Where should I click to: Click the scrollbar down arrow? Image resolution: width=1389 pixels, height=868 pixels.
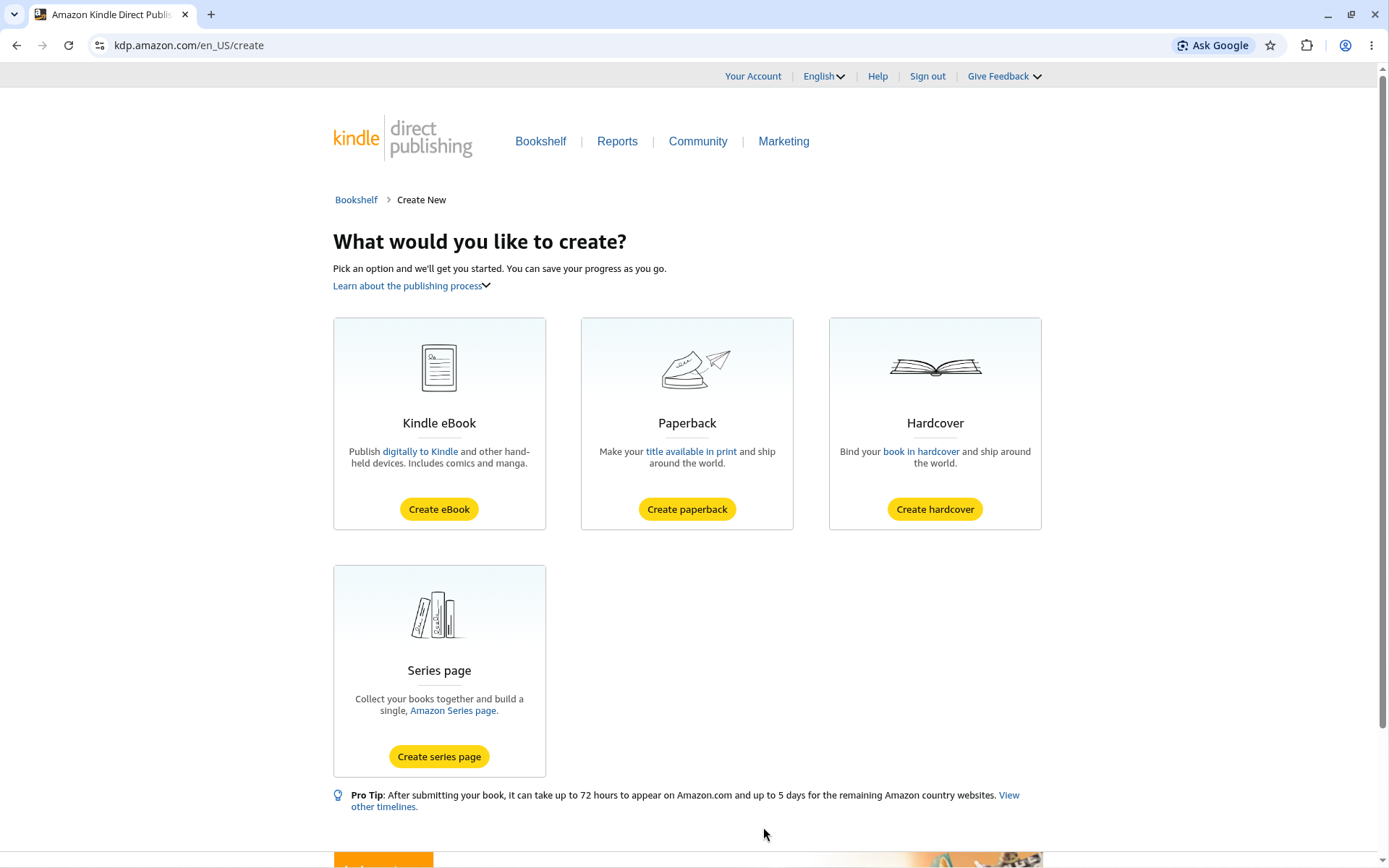pyautogui.click(x=1382, y=860)
